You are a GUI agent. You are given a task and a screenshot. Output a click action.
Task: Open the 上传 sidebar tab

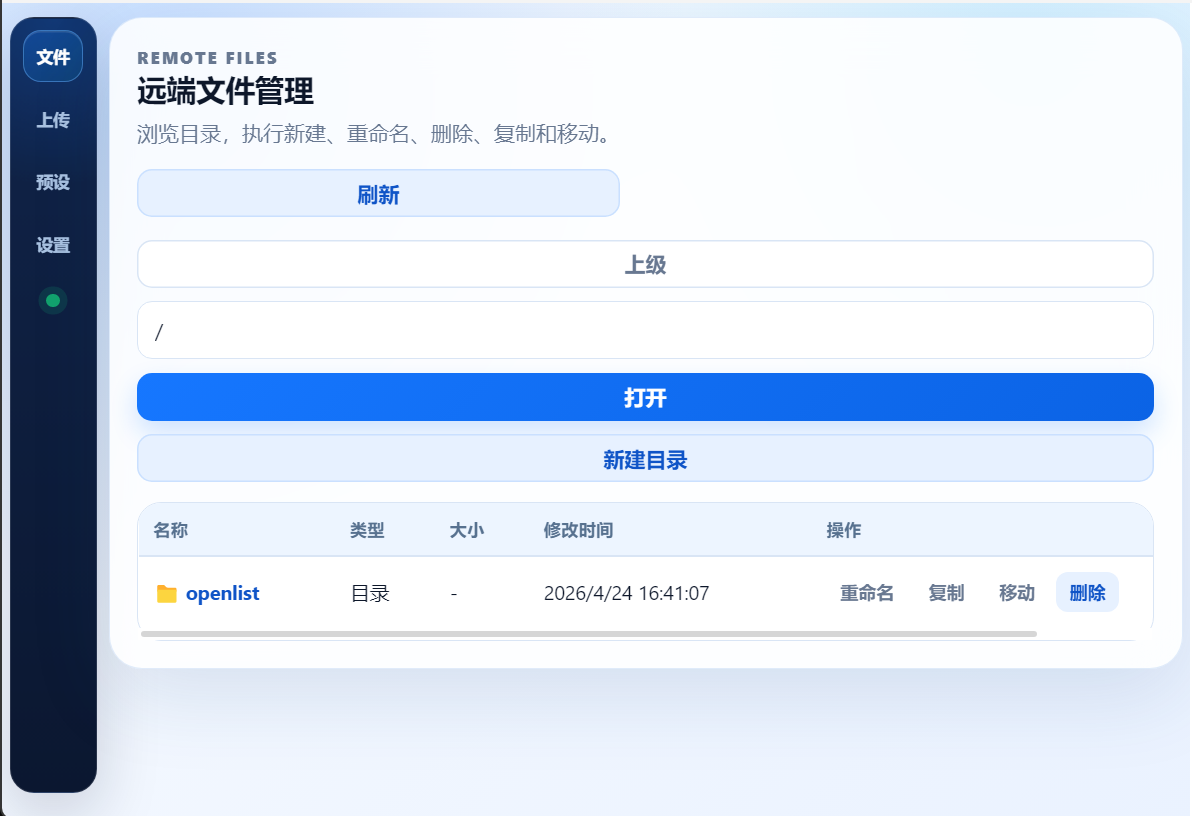tap(53, 120)
